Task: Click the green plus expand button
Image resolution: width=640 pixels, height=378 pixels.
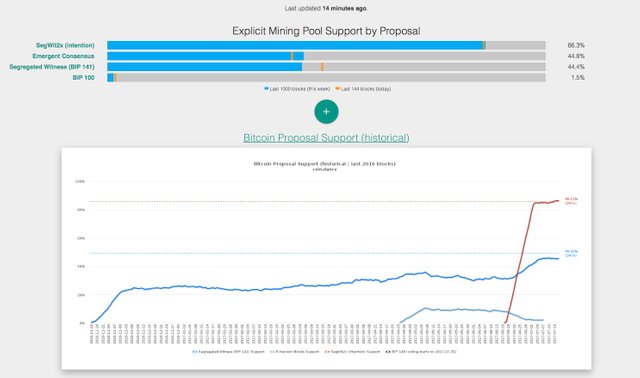Action: tap(326, 111)
